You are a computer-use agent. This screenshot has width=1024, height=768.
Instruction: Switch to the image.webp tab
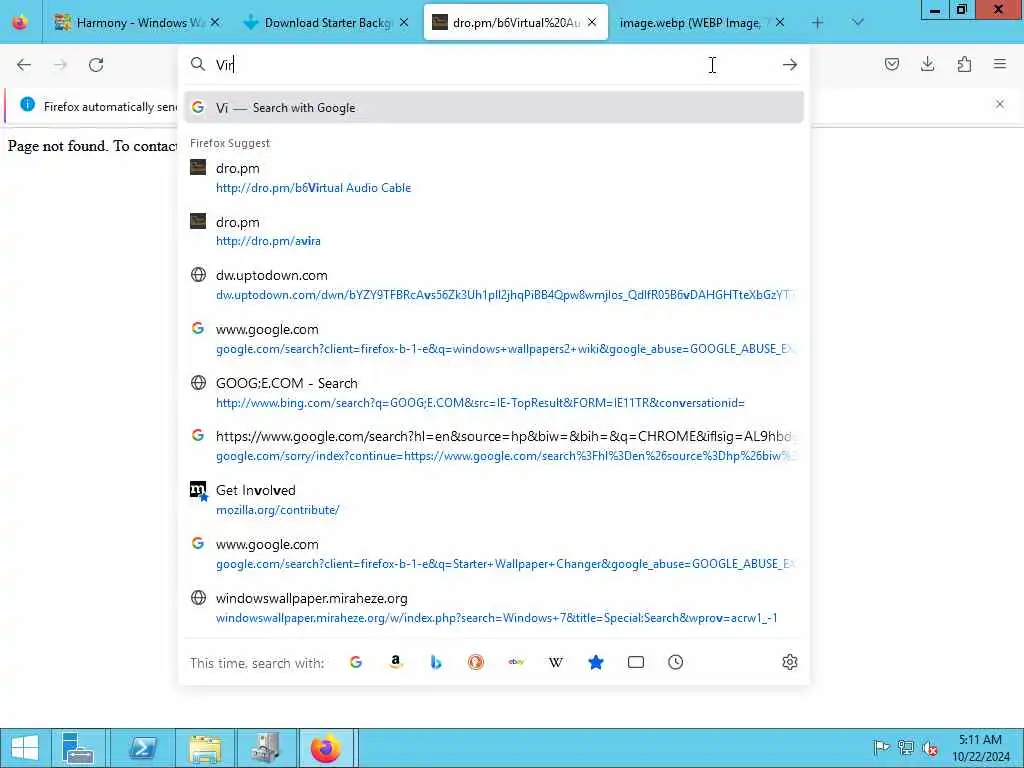coord(701,23)
